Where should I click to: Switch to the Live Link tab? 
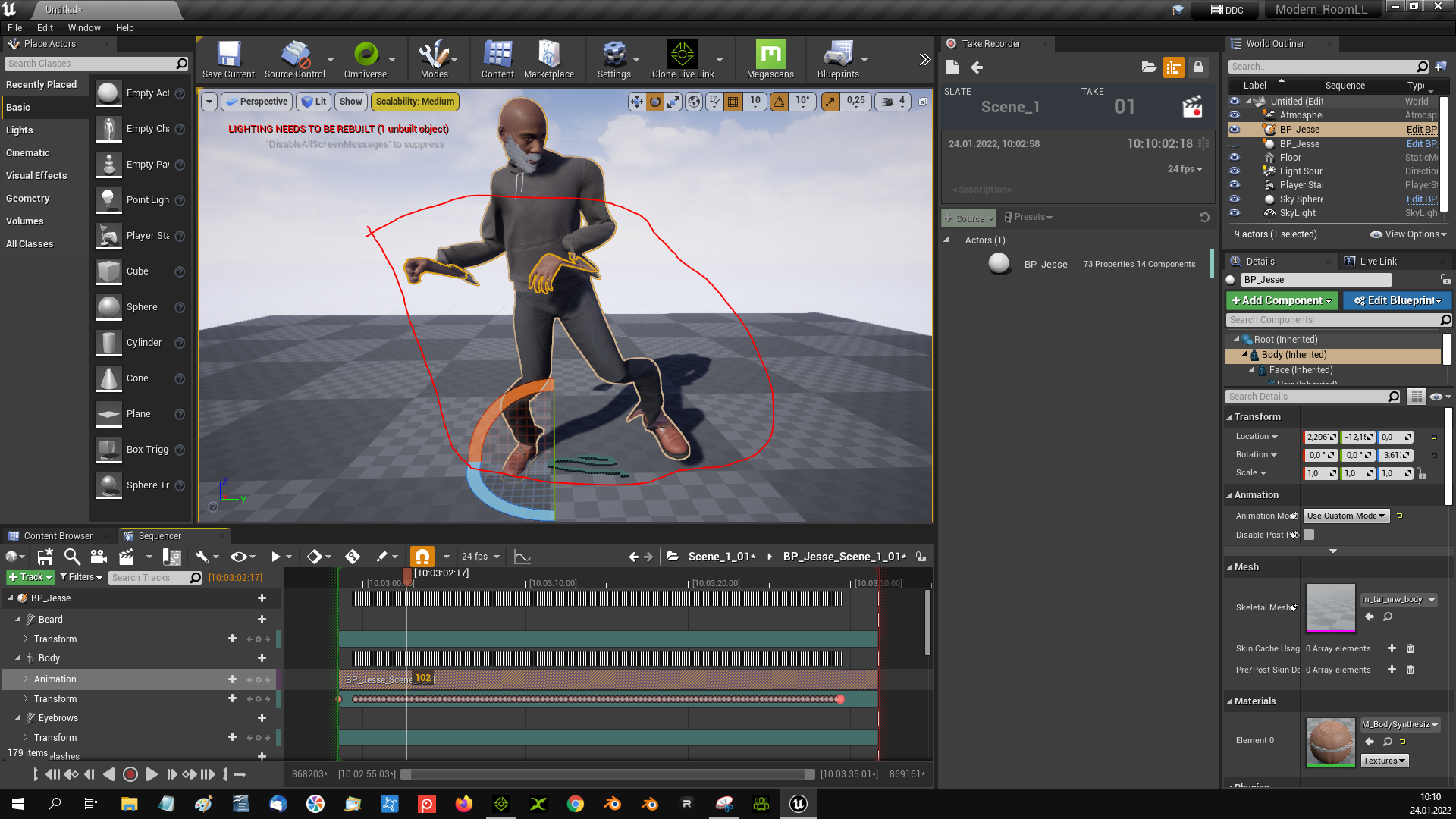(x=1378, y=262)
